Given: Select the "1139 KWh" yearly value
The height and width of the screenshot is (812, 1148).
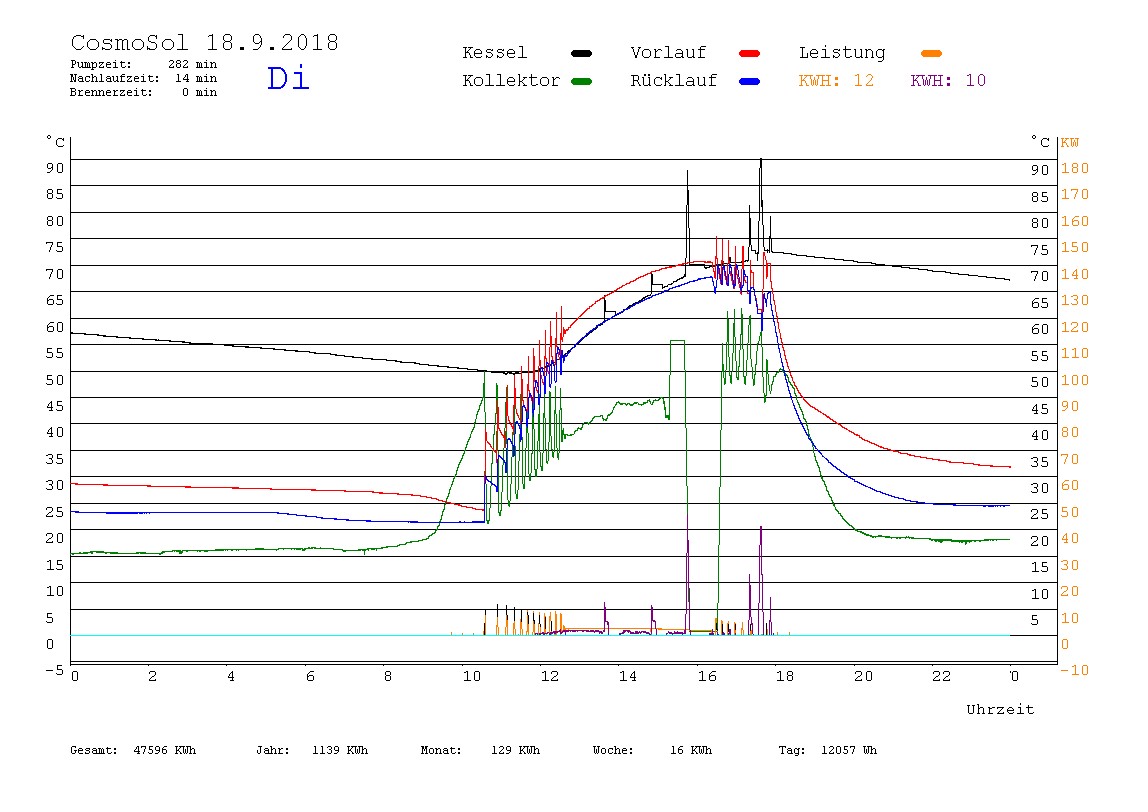Looking at the screenshot, I should pyautogui.click(x=340, y=750).
